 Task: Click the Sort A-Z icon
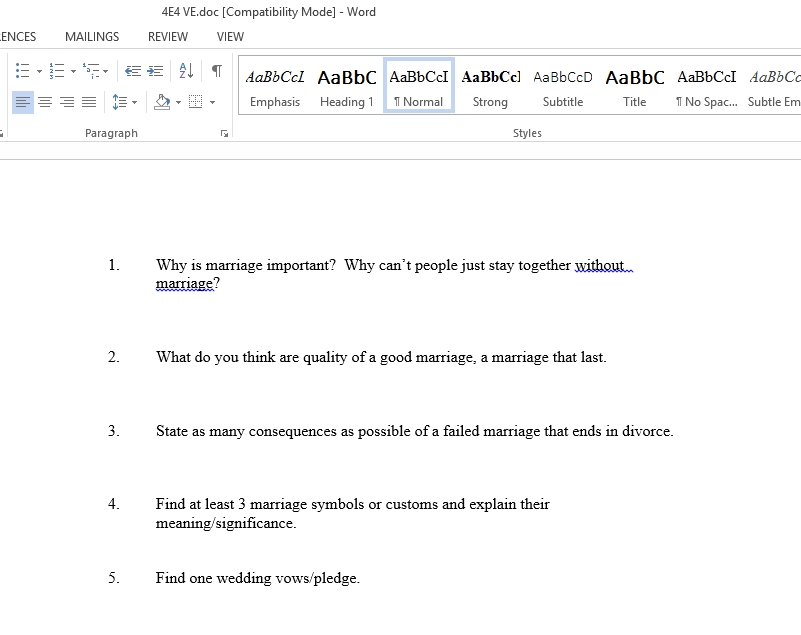(x=186, y=70)
